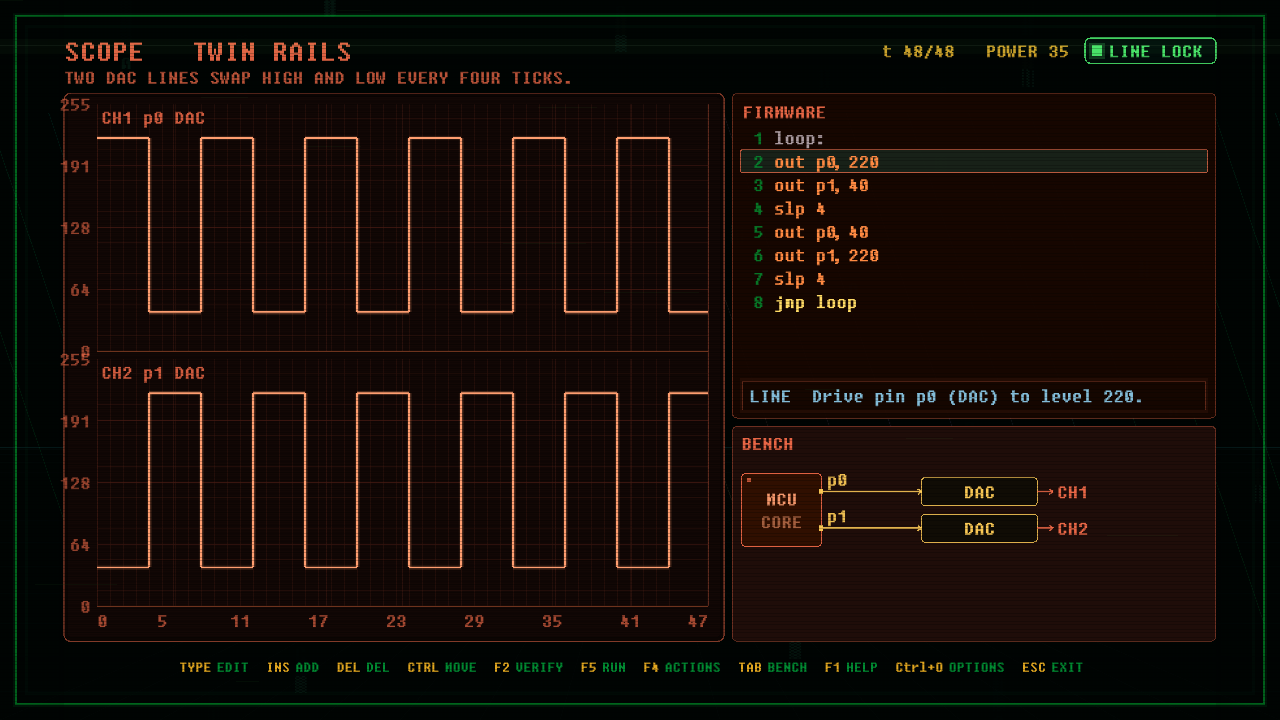Click the MCU CORE block
1280x720 pixels.
click(781, 510)
